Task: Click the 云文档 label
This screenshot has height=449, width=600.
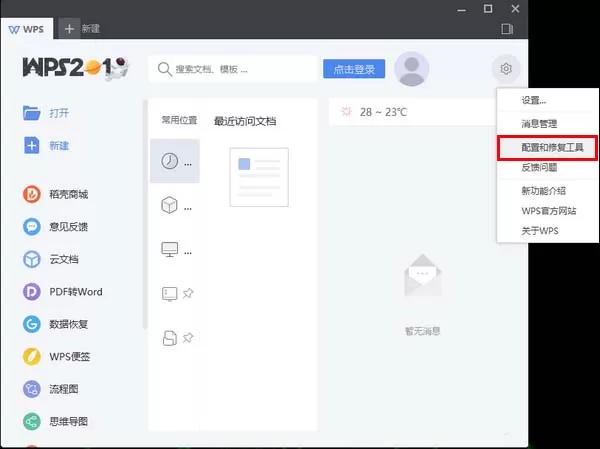Action: coord(64,260)
